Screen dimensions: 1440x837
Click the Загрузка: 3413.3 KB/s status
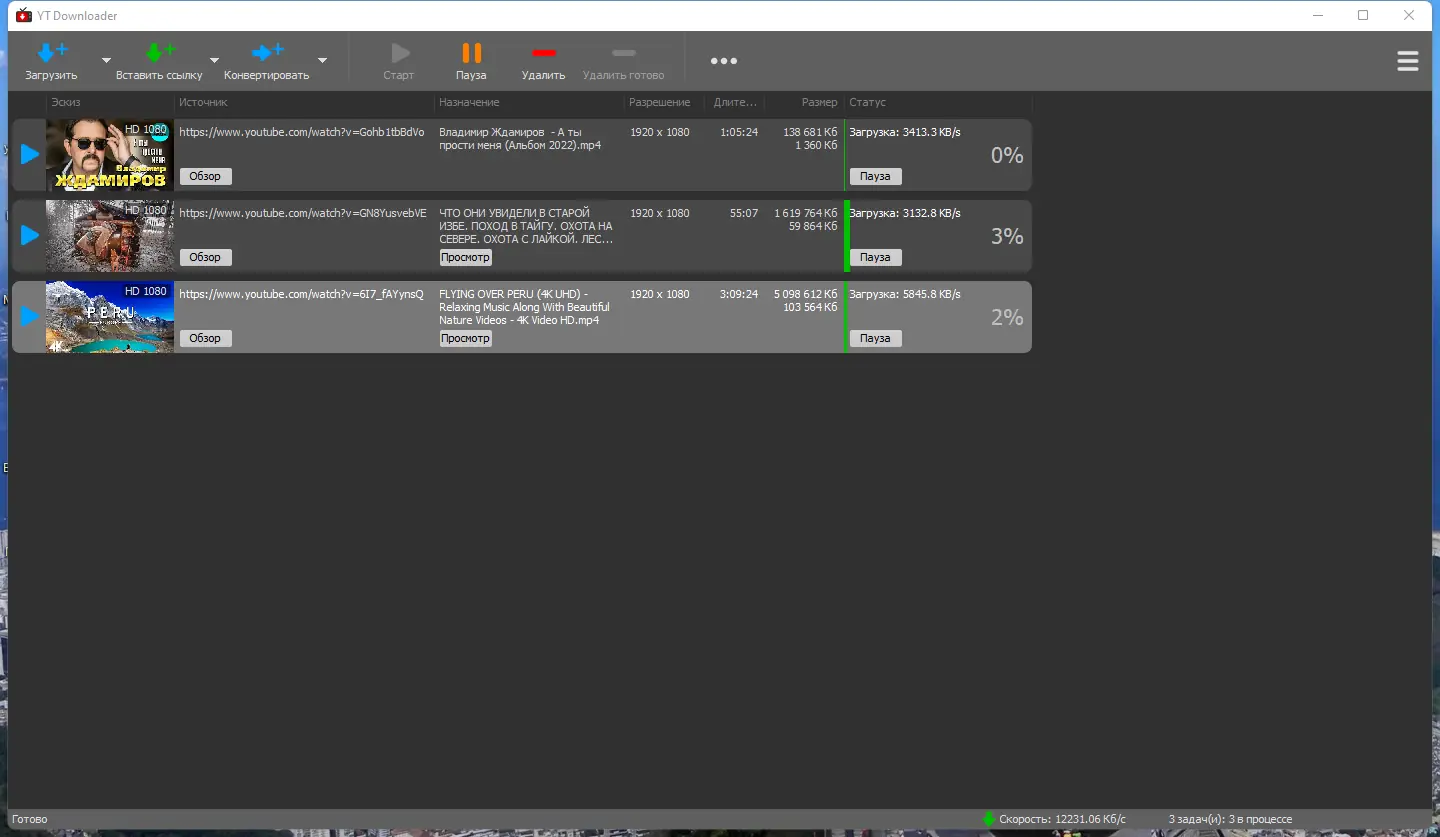[x=905, y=132]
